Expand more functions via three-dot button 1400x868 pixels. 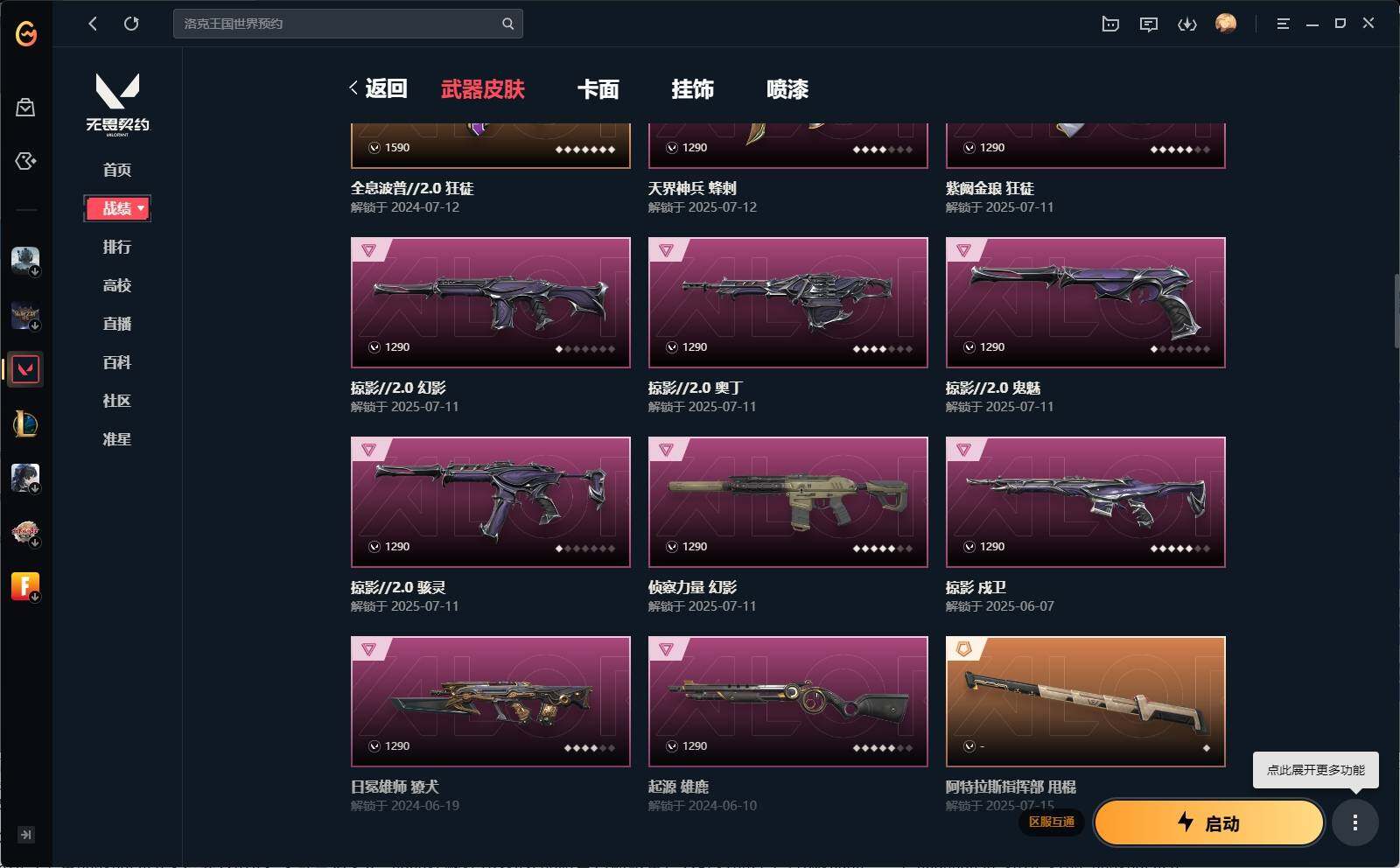1355,822
